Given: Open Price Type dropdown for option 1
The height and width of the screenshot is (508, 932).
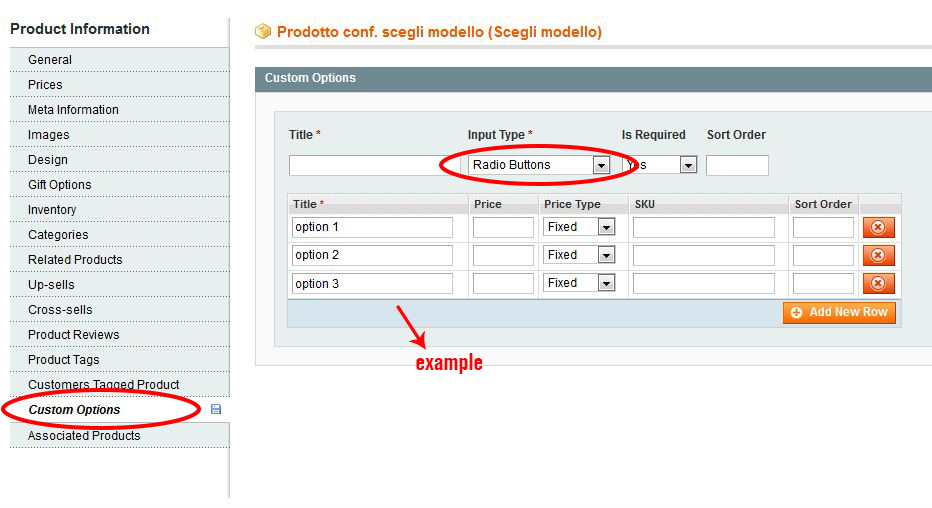Looking at the screenshot, I should tap(579, 228).
